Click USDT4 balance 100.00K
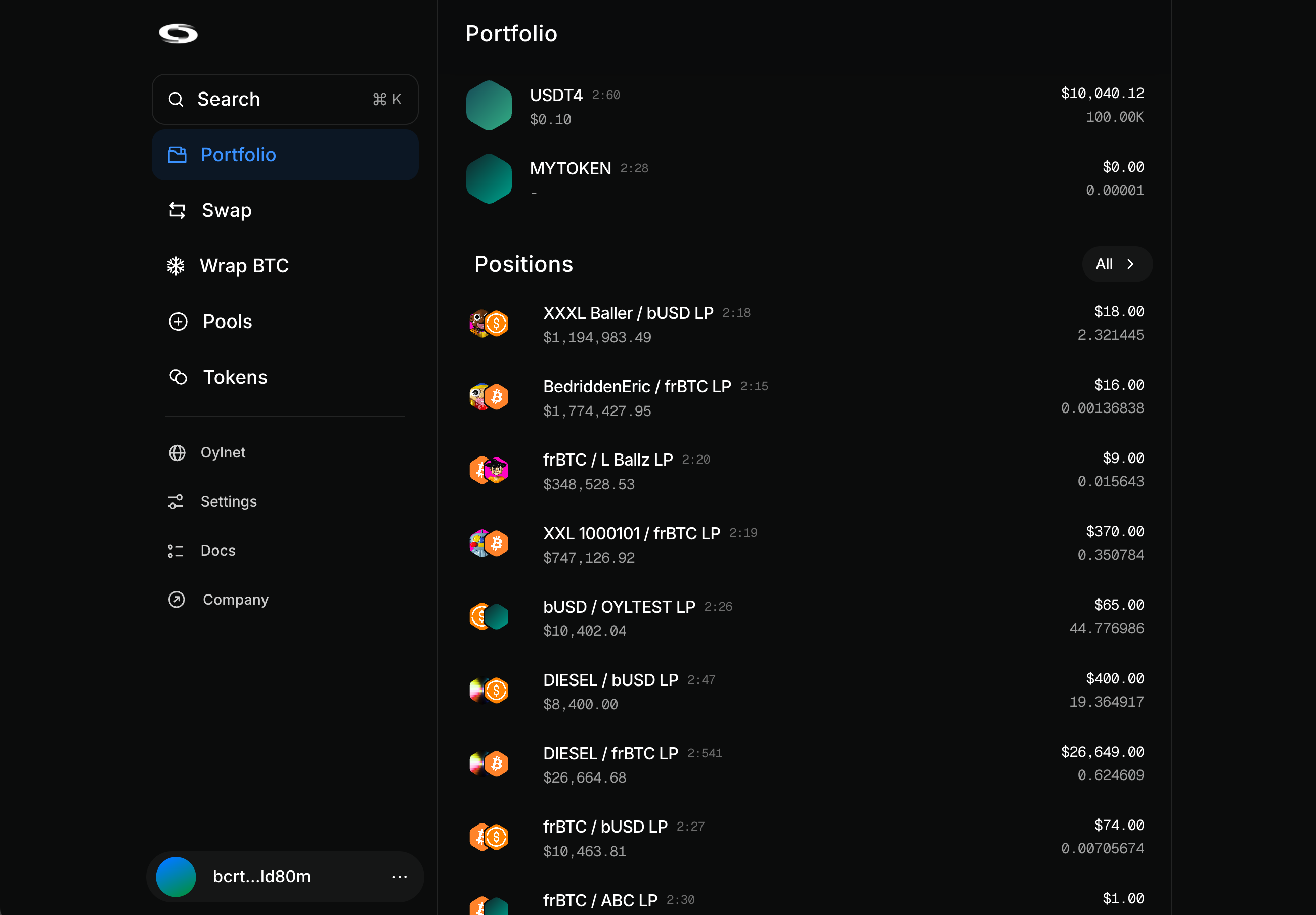The image size is (1316, 915). pyautogui.click(x=1115, y=117)
